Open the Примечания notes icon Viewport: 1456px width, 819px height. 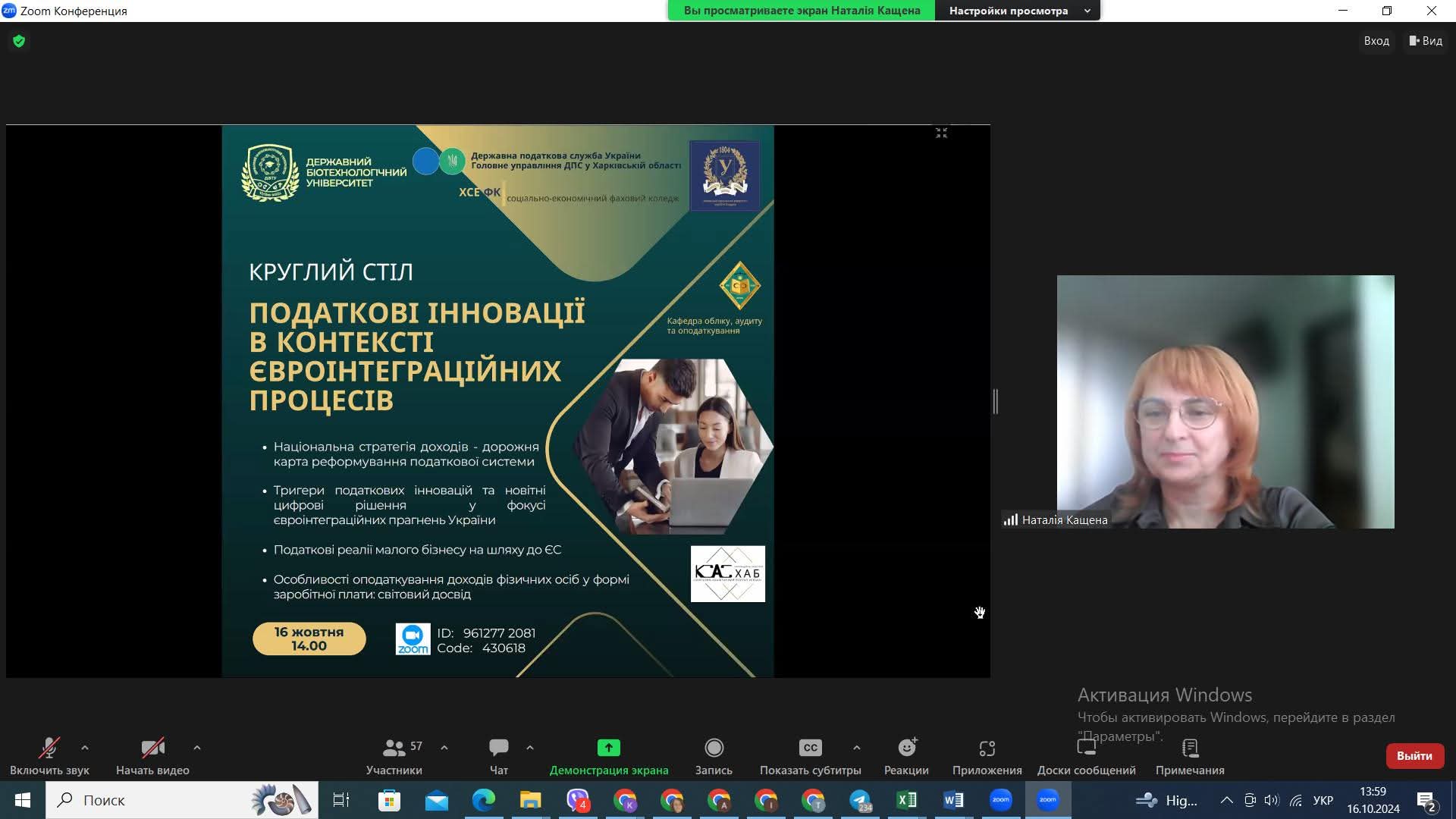tap(1190, 748)
